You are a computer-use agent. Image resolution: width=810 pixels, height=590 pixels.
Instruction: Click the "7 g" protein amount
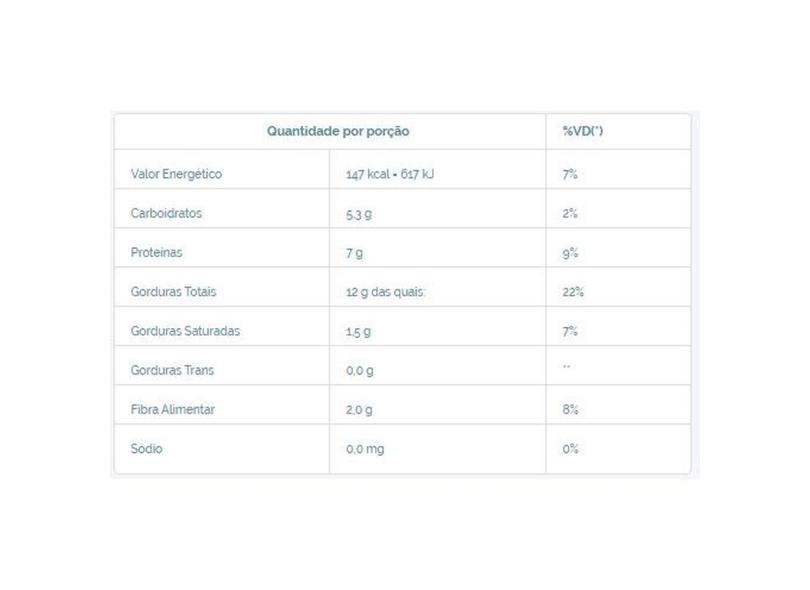355,253
